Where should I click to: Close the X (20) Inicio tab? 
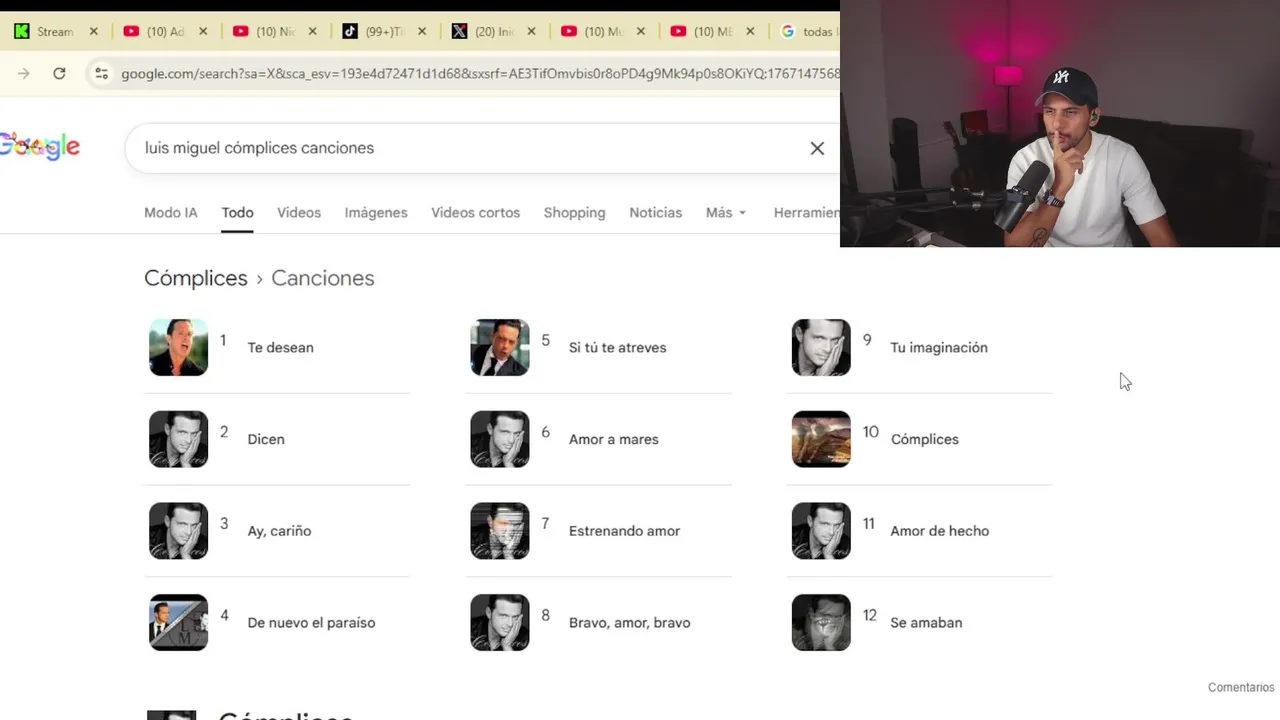pyautogui.click(x=531, y=32)
